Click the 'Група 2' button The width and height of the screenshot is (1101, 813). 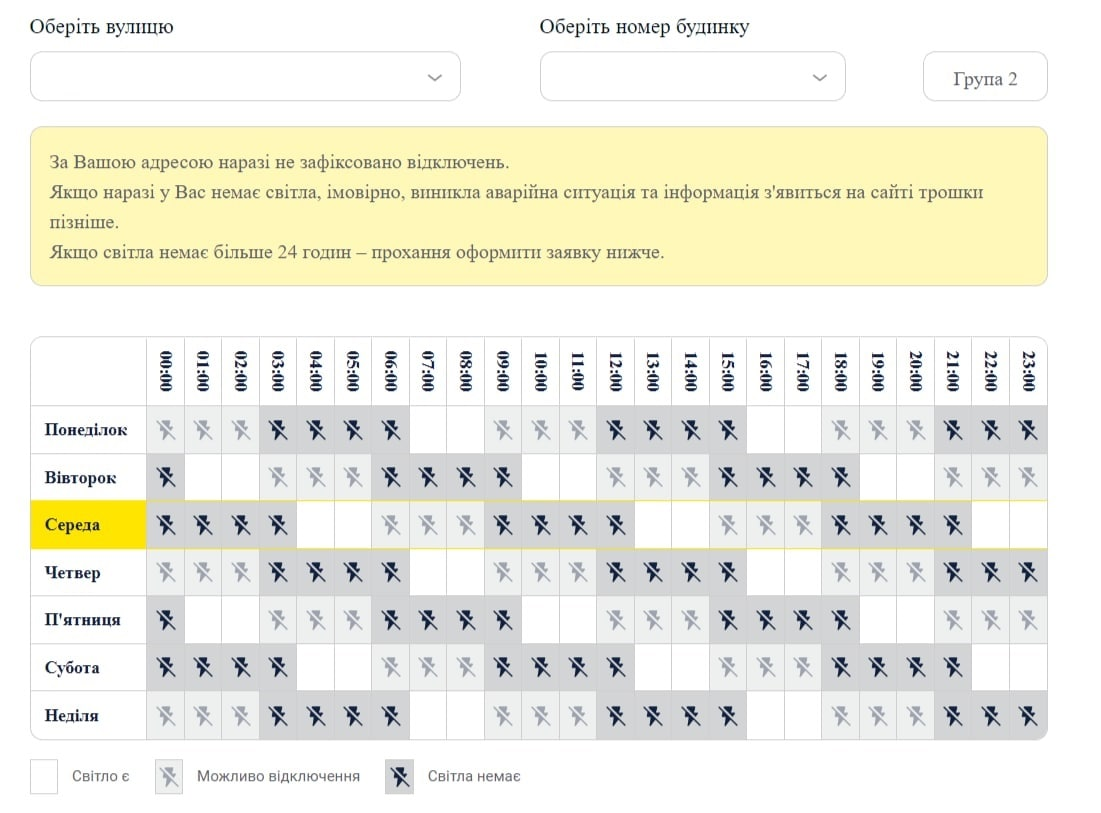point(985,78)
